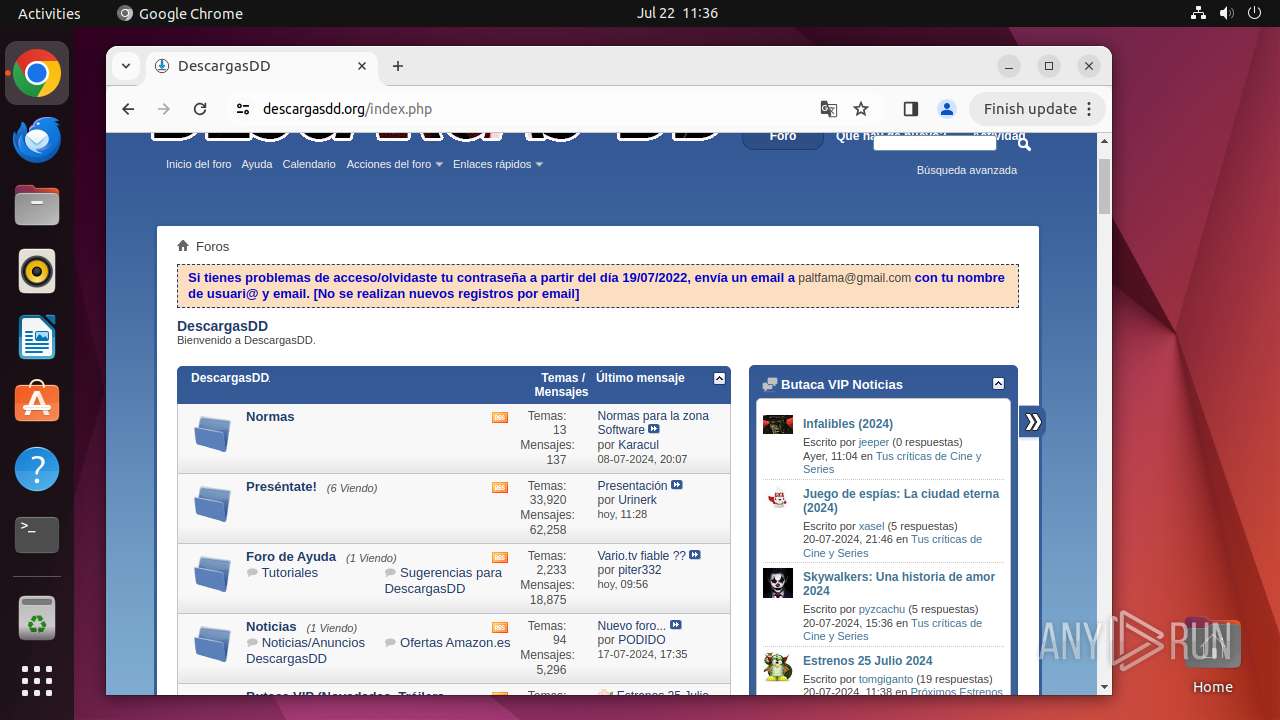The width and height of the screenshot is (1280, 720).
Task: Open RSS feed for Foro de Ayuda
Action: (500, 557)
